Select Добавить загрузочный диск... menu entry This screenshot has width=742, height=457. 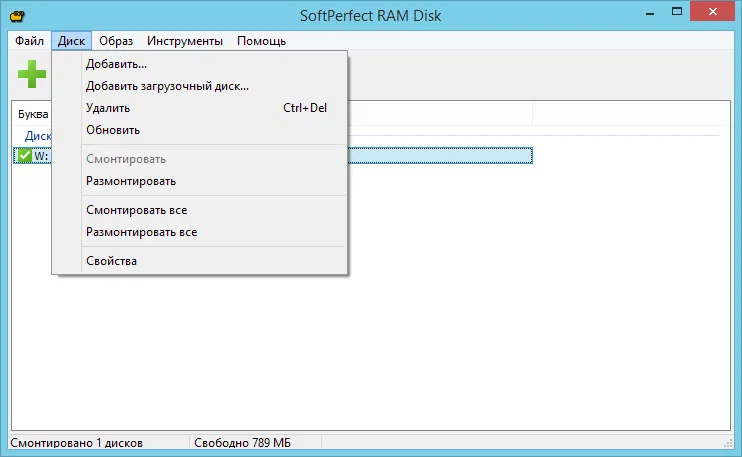[167, 86]
